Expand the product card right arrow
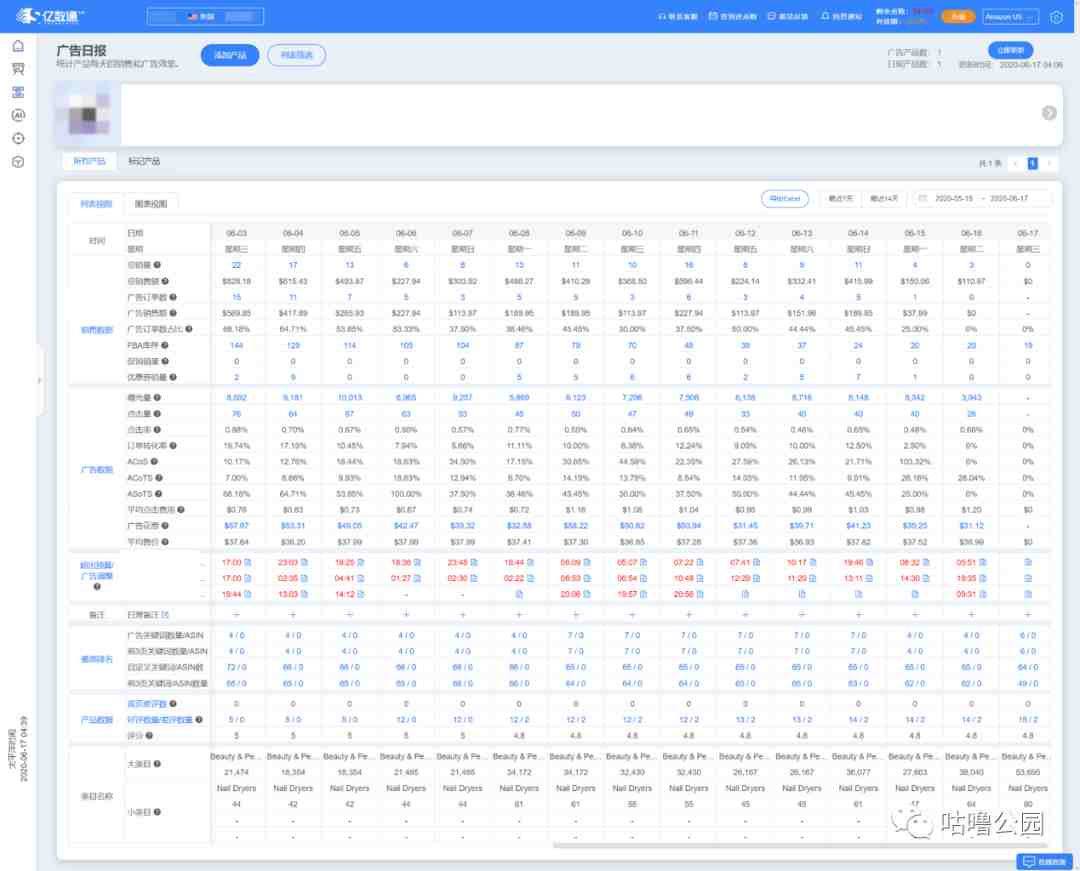Screen dimensions: 1080x871 pyautogui.click(x=1049, y=113)
